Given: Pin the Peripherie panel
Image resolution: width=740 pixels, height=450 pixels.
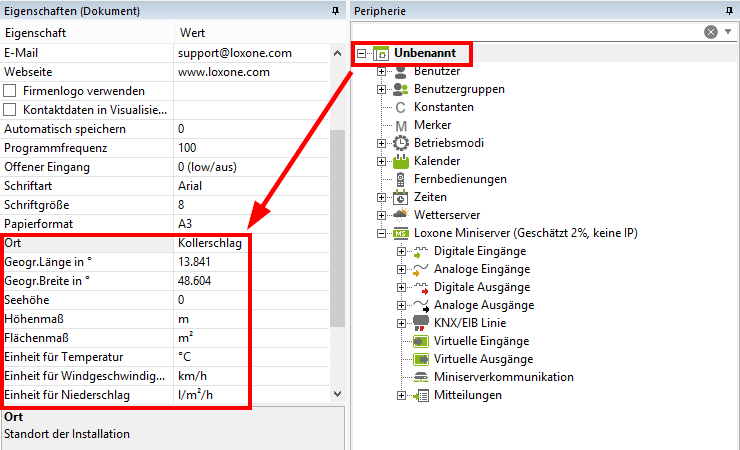Looking at the screenshot, I should [729, 10].
